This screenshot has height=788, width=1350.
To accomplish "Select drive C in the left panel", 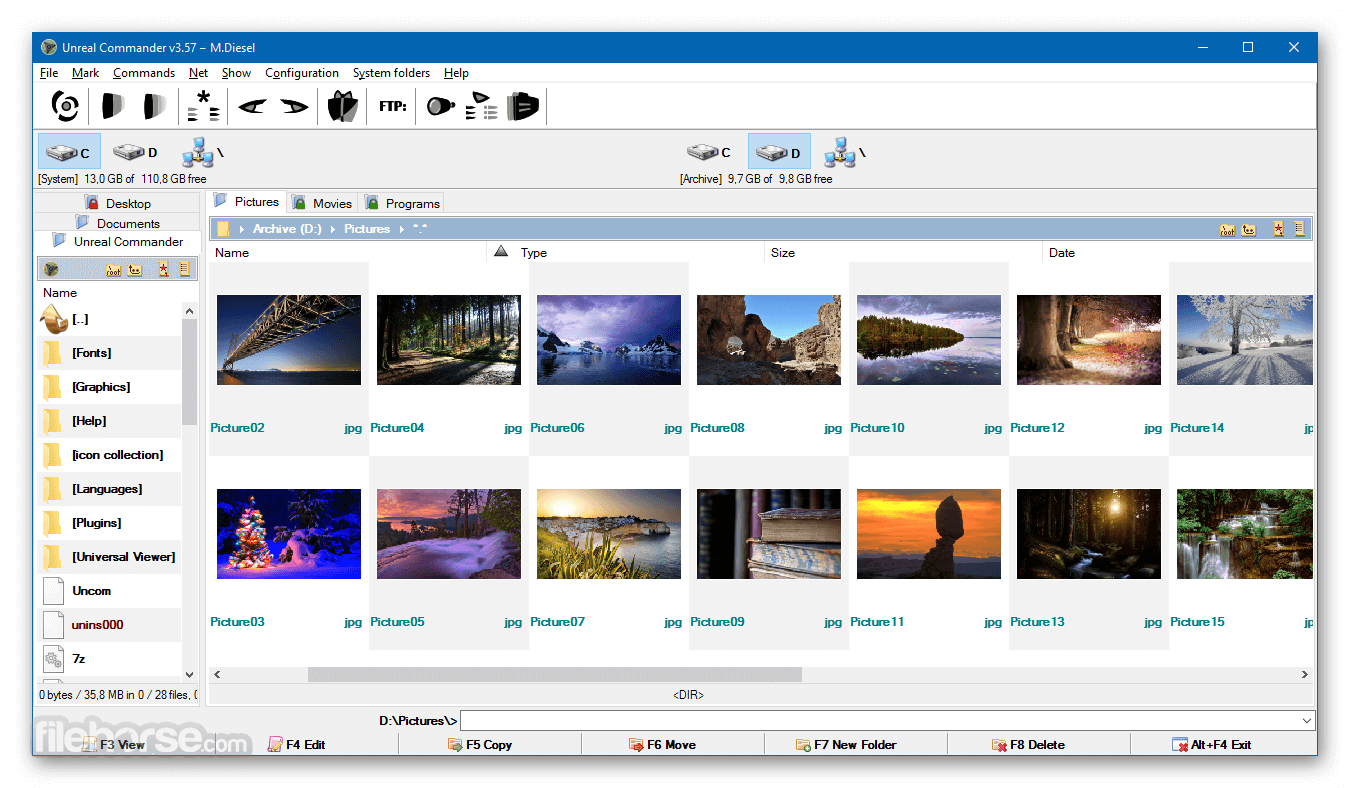I will click(x=70, y=152).
